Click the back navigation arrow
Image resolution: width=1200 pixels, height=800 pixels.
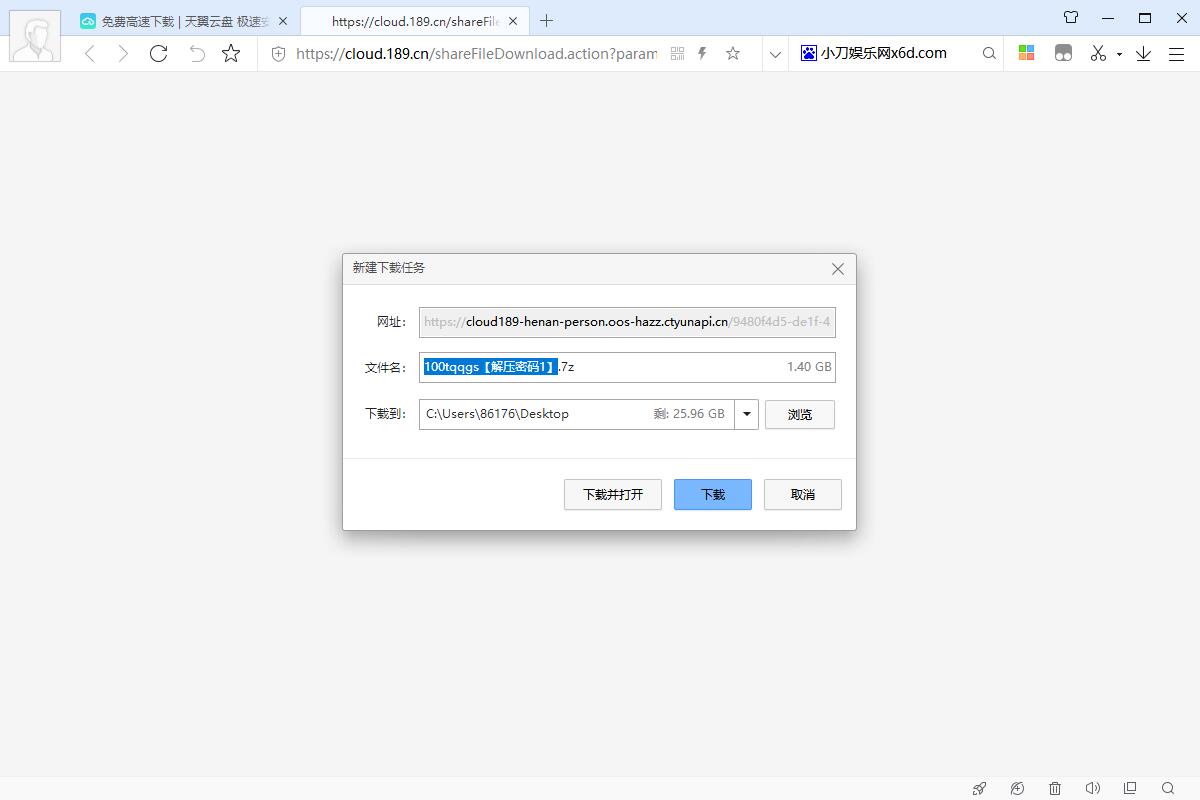90,54
